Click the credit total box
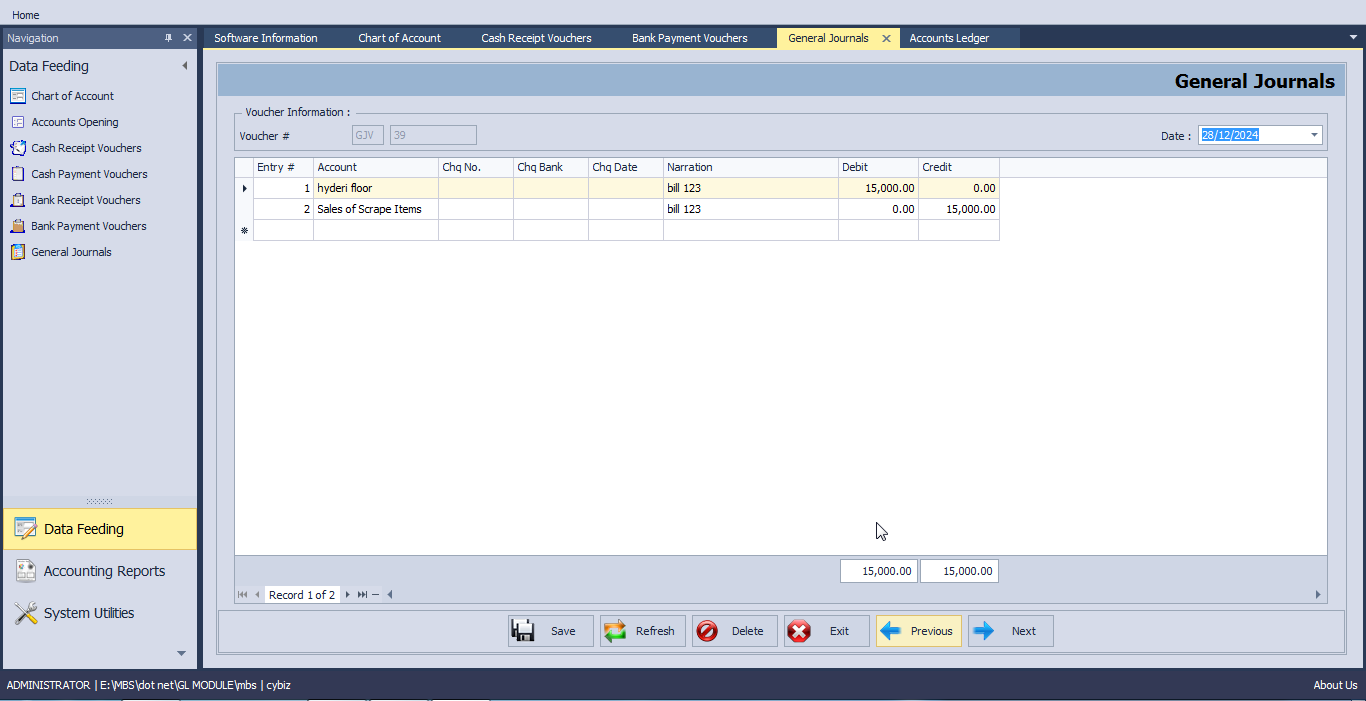The height and width of the screenshot is (701, 1366). (x=960, y=571)
